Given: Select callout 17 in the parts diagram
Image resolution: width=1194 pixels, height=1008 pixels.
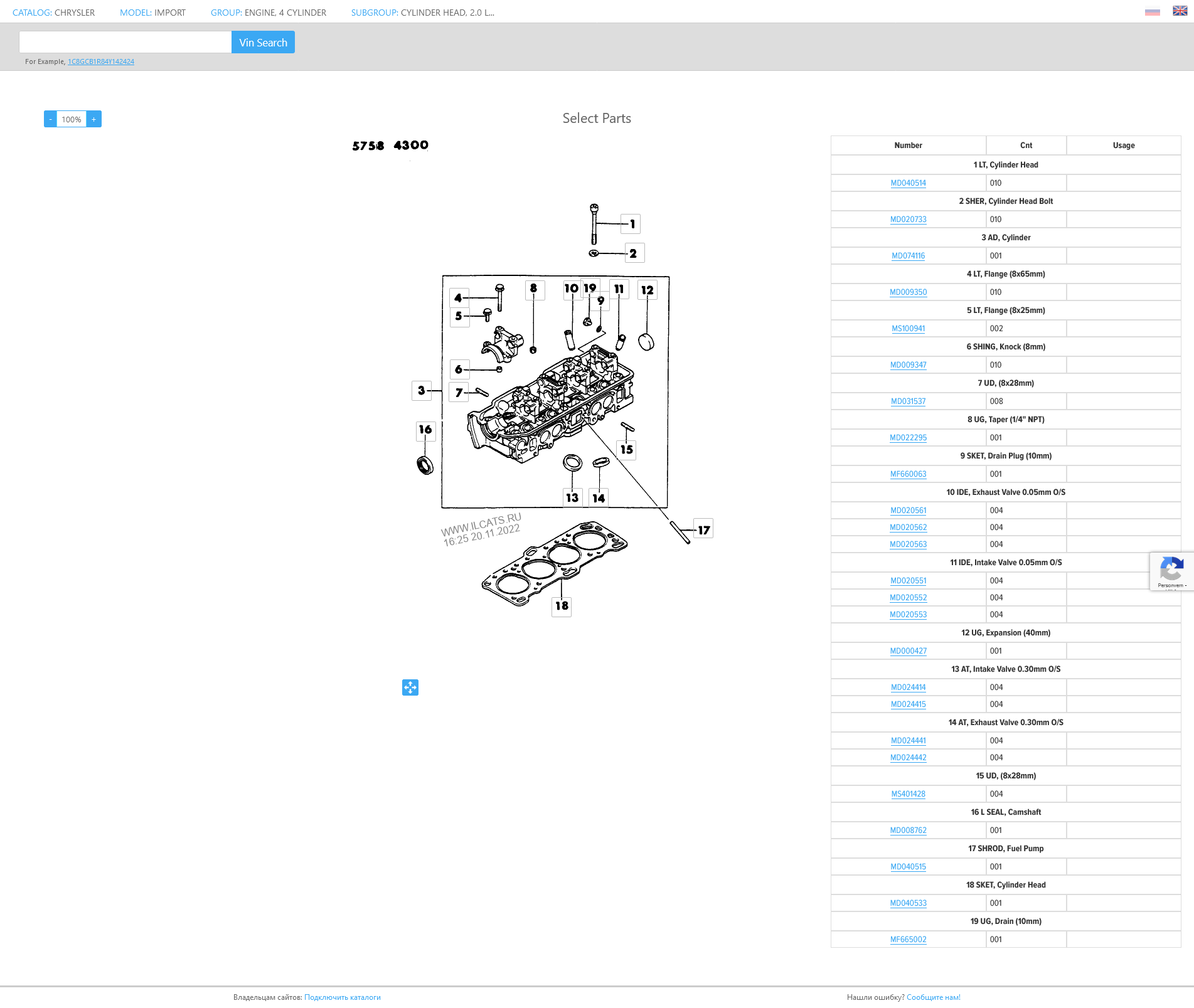Looking at the screenshot, I should point(703,530).
